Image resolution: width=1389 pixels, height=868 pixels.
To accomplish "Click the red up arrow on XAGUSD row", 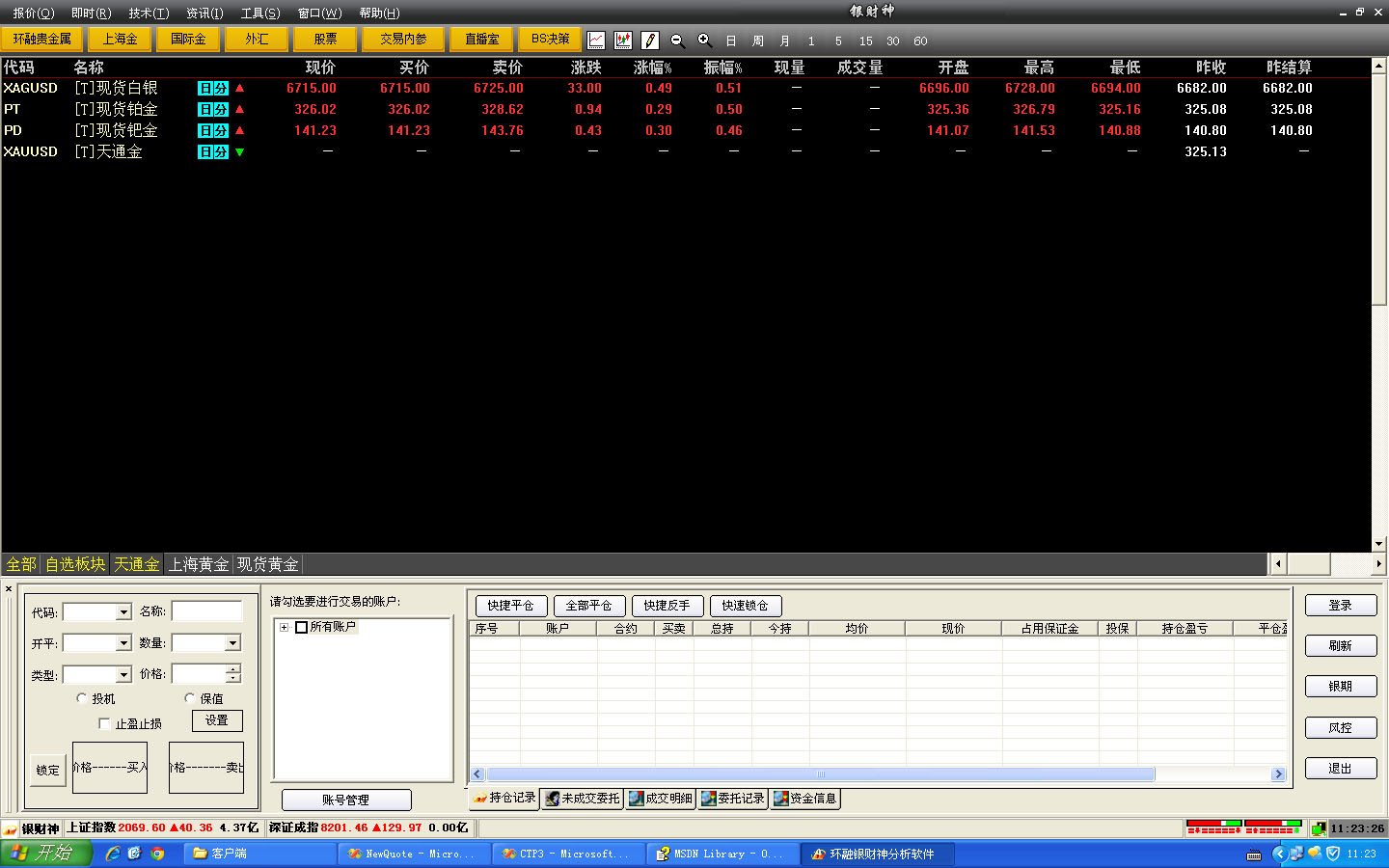I will point(239,88).
